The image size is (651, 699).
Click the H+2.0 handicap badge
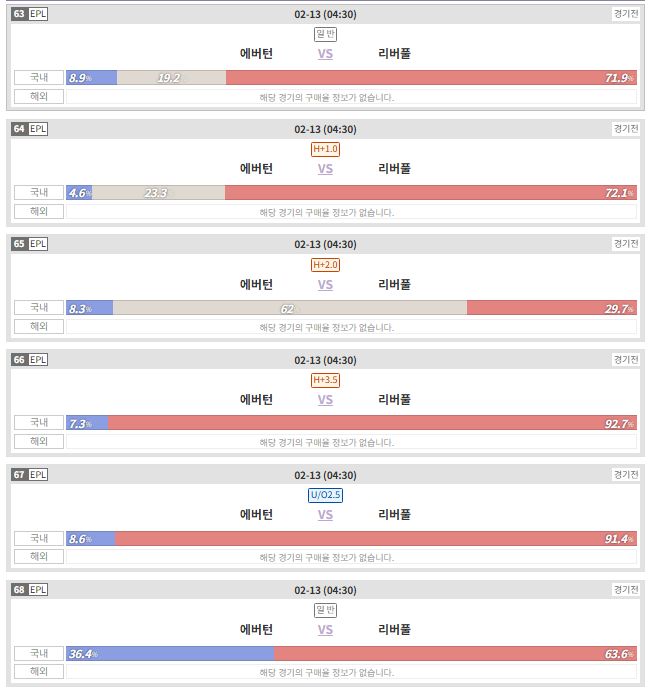click(x=325, y=265)
